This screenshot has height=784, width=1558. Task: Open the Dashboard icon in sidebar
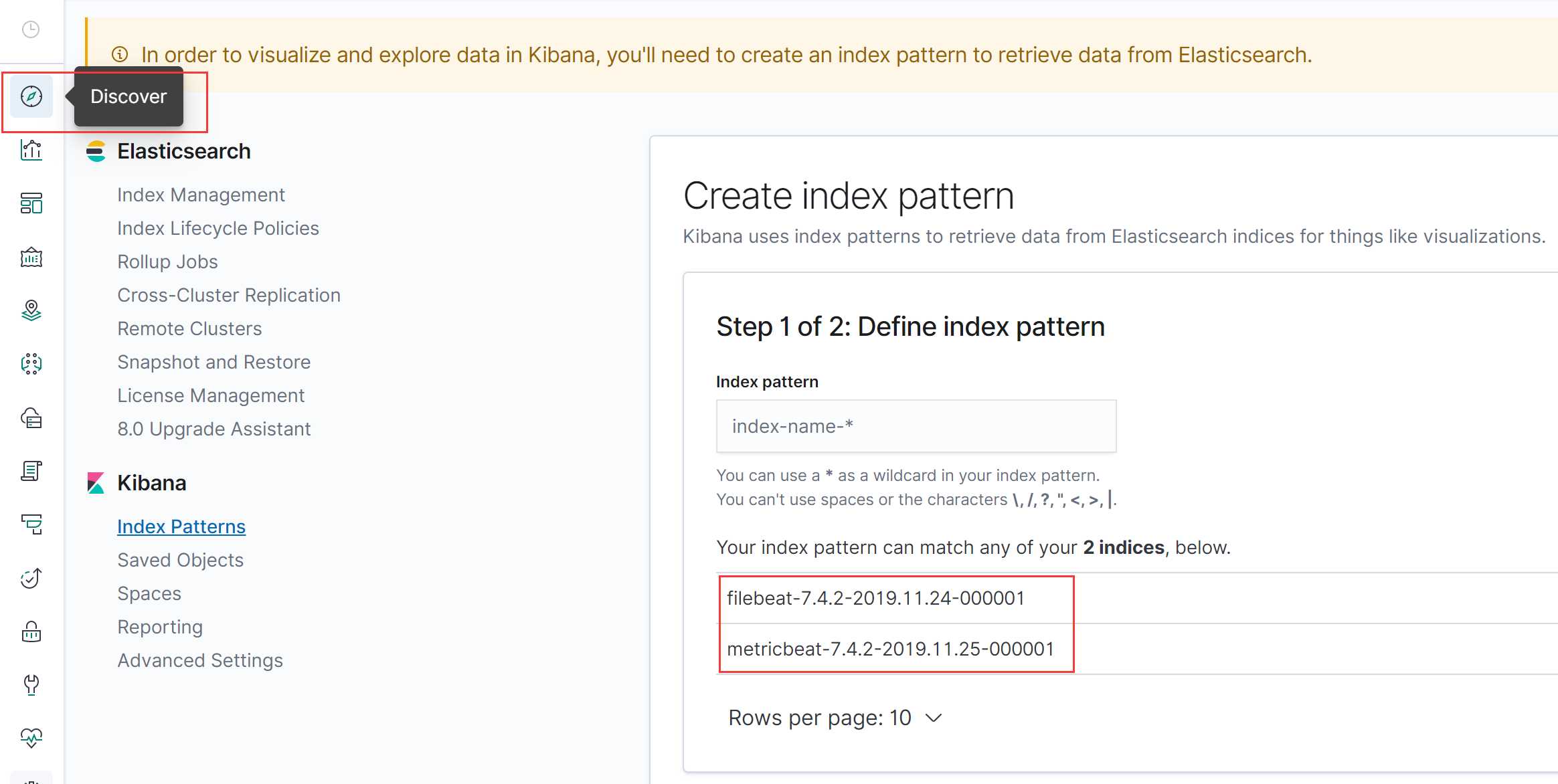[x=31, y=203]
